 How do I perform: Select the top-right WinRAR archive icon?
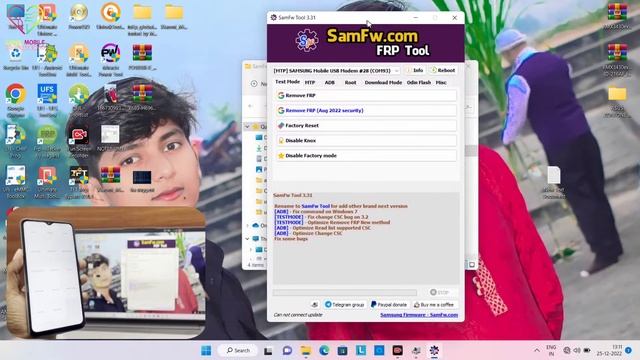[x=617, y=16]
